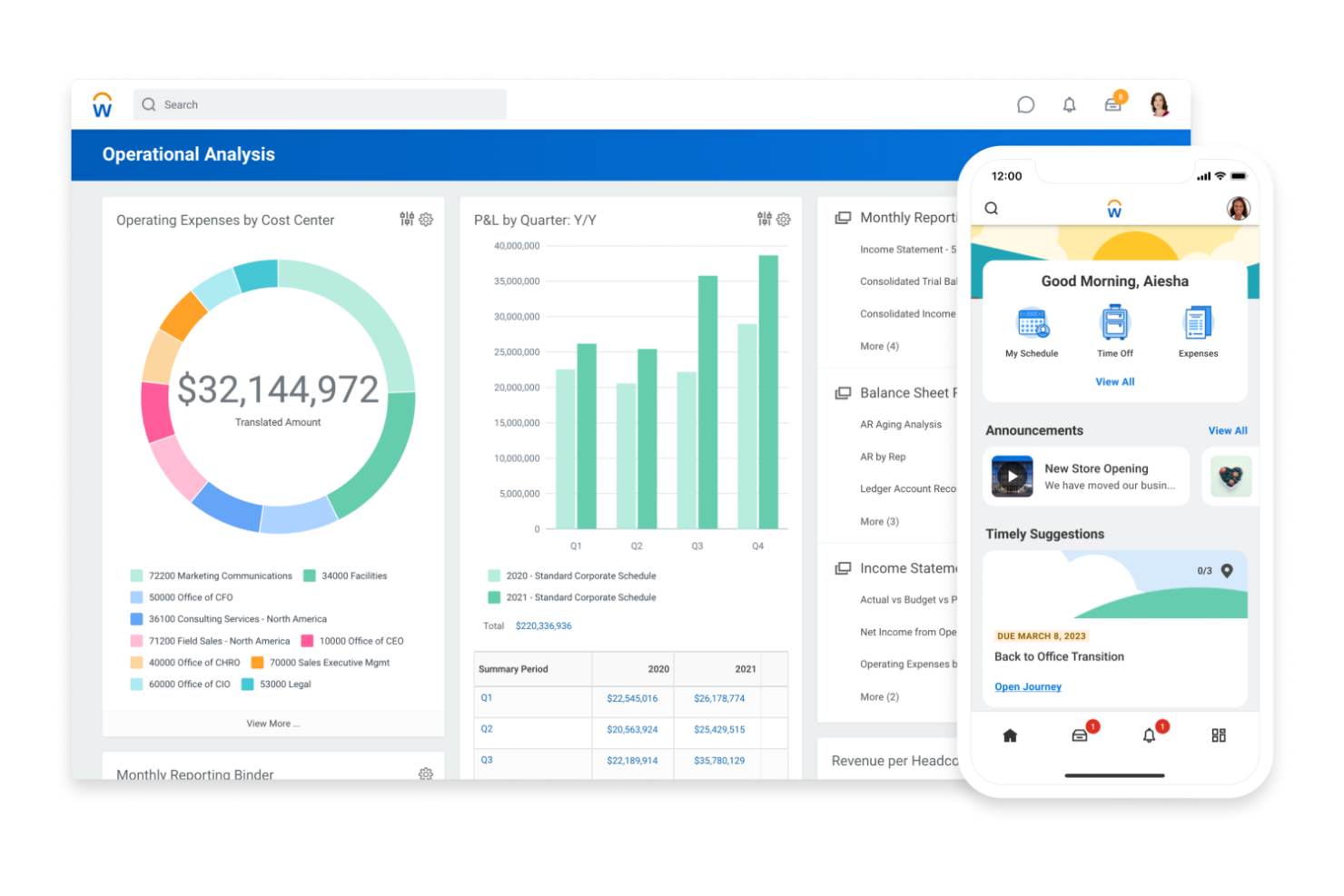Click 2021 Standard Corporate Schedule legend swatch

(494, 597)
